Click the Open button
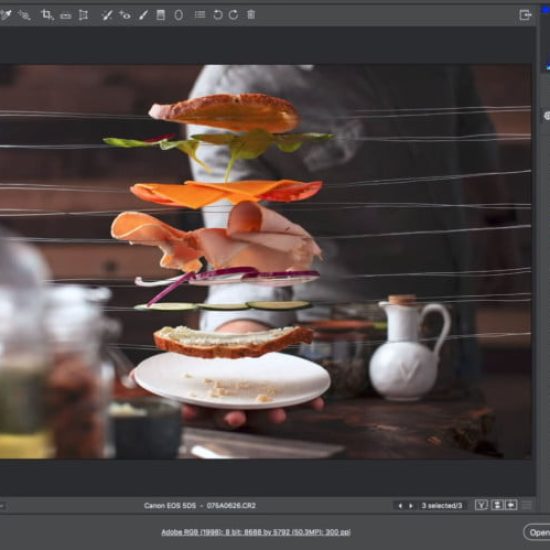This screenshot has width=550, height=550. click(537, 532)
